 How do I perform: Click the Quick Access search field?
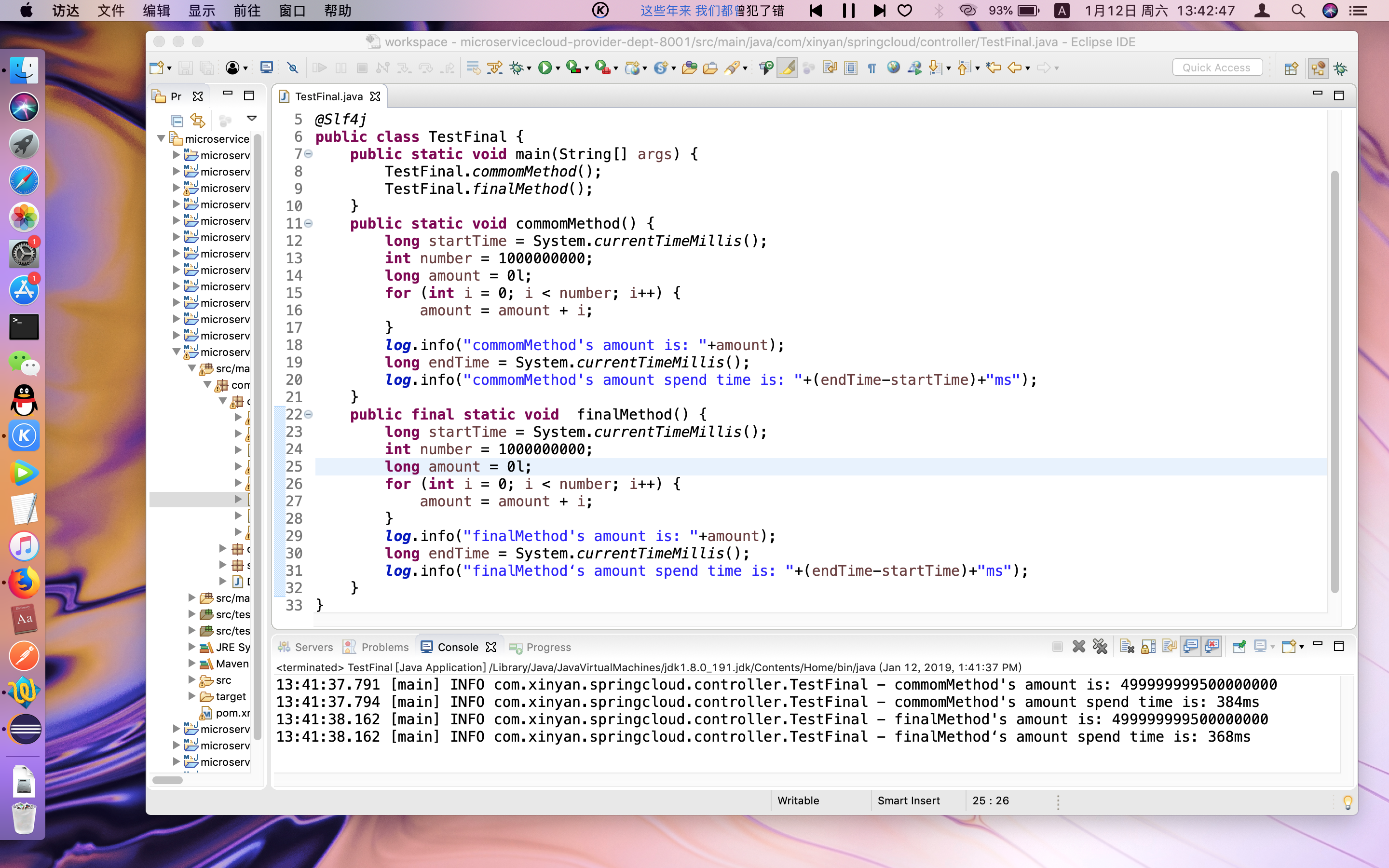point(1216,68)
